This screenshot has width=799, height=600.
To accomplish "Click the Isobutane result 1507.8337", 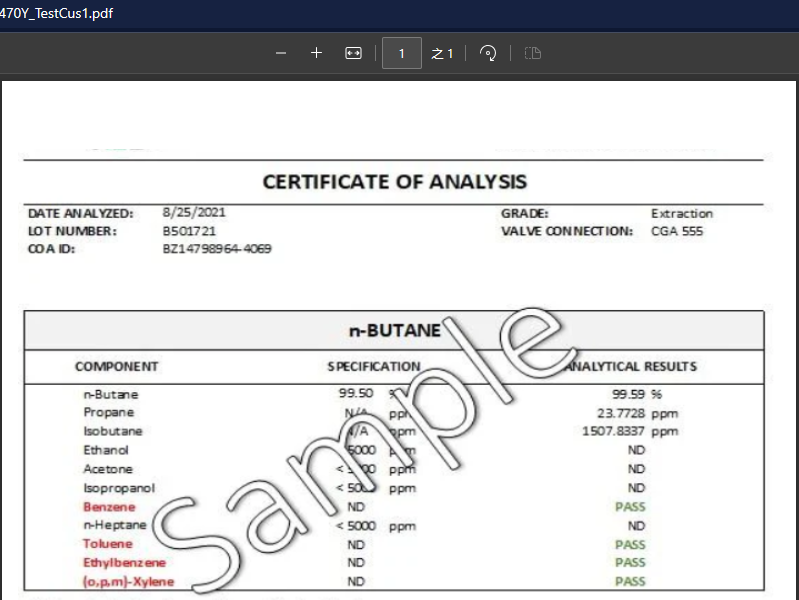I will 613,431.
